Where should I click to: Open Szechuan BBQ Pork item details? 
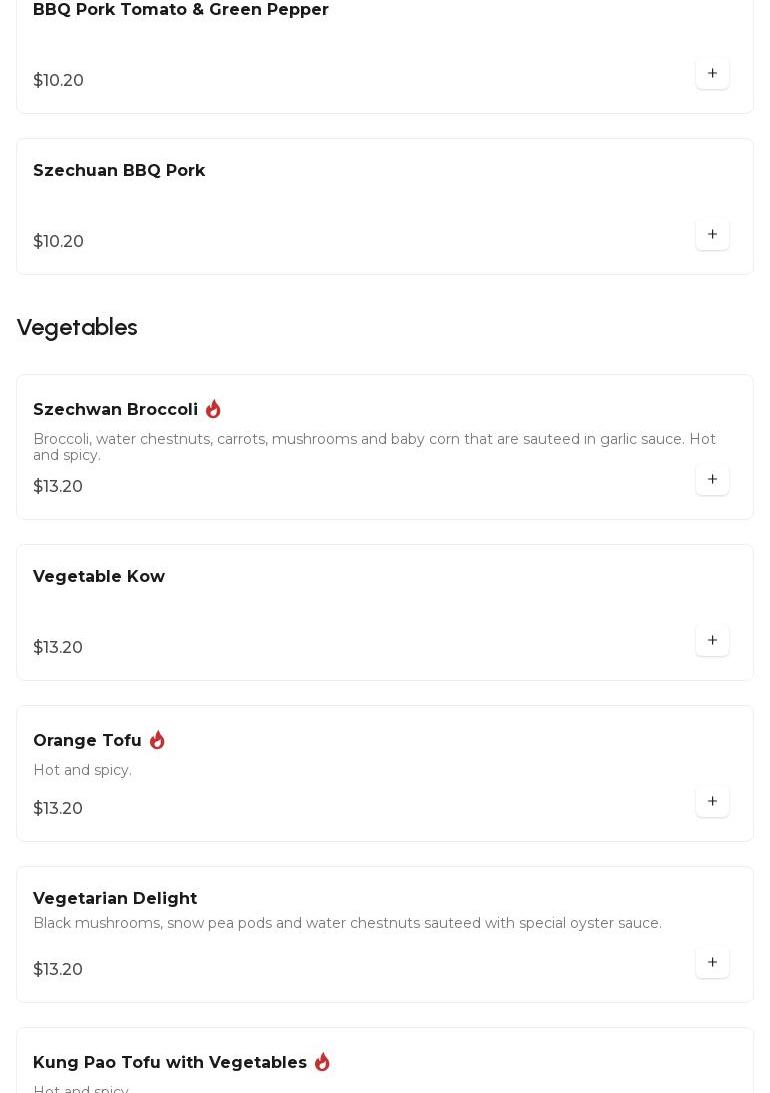(x=119, y=171)
